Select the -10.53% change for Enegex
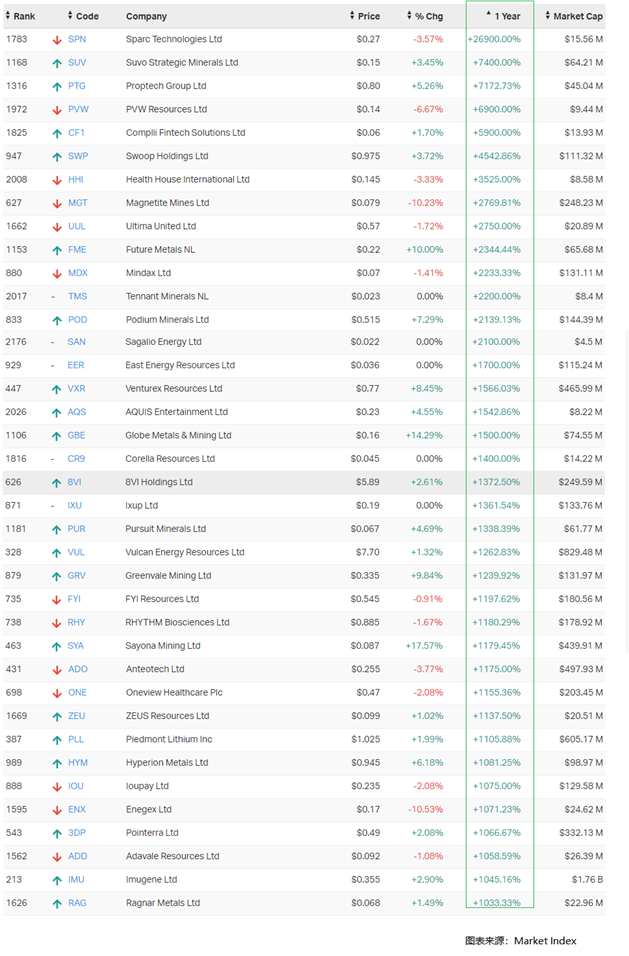 tap(425, 810)
